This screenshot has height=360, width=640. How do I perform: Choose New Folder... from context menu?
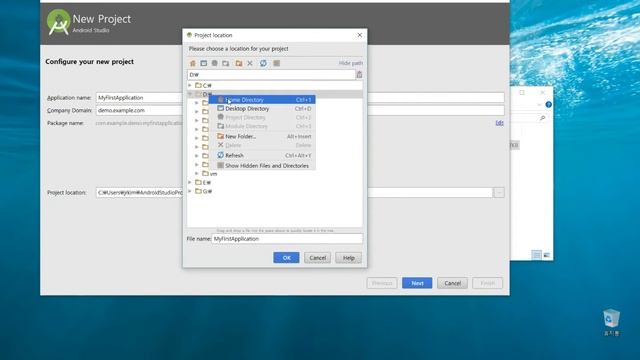[x=262, y=136]
